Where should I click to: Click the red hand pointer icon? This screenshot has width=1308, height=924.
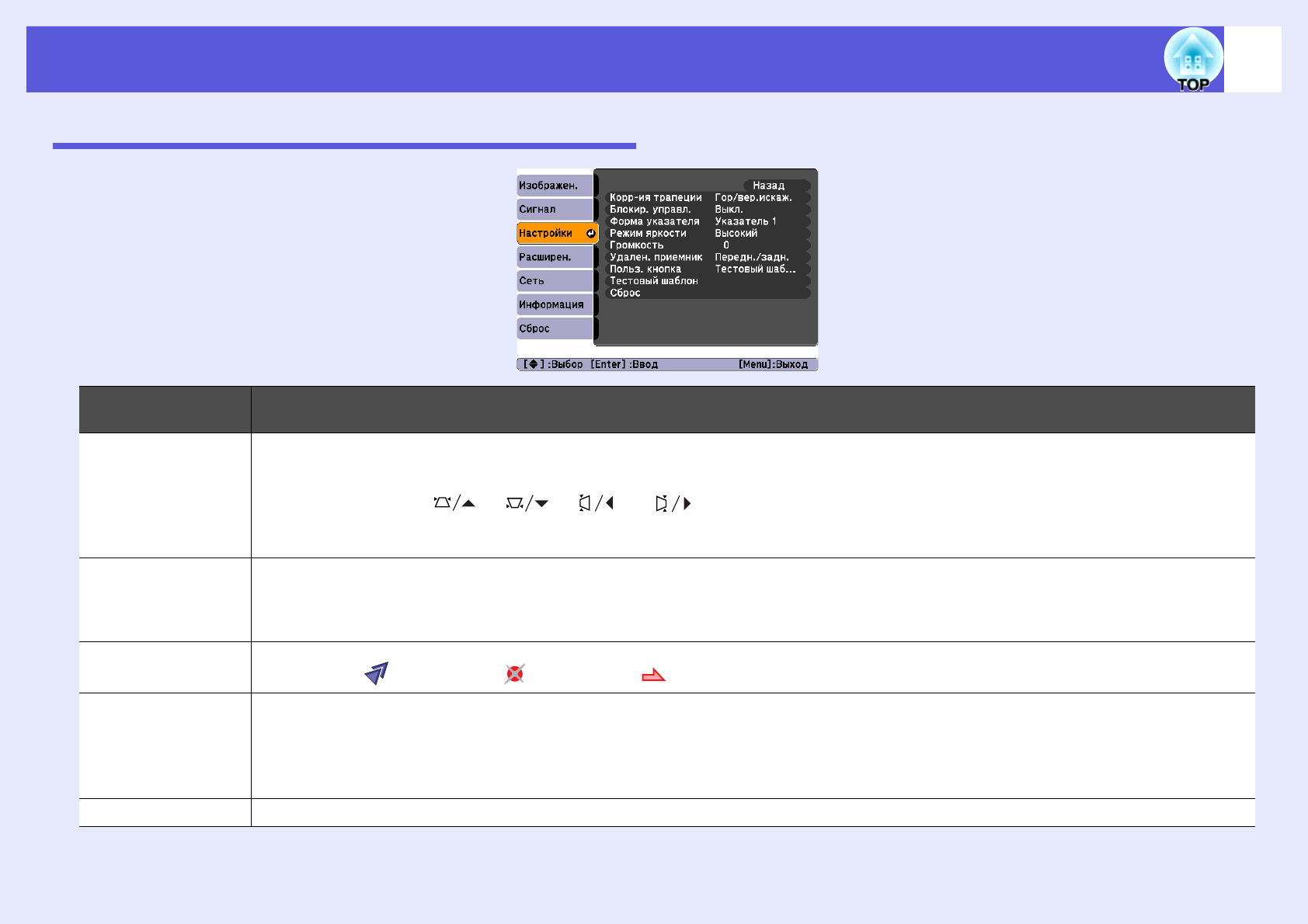(x=653, y=676)
